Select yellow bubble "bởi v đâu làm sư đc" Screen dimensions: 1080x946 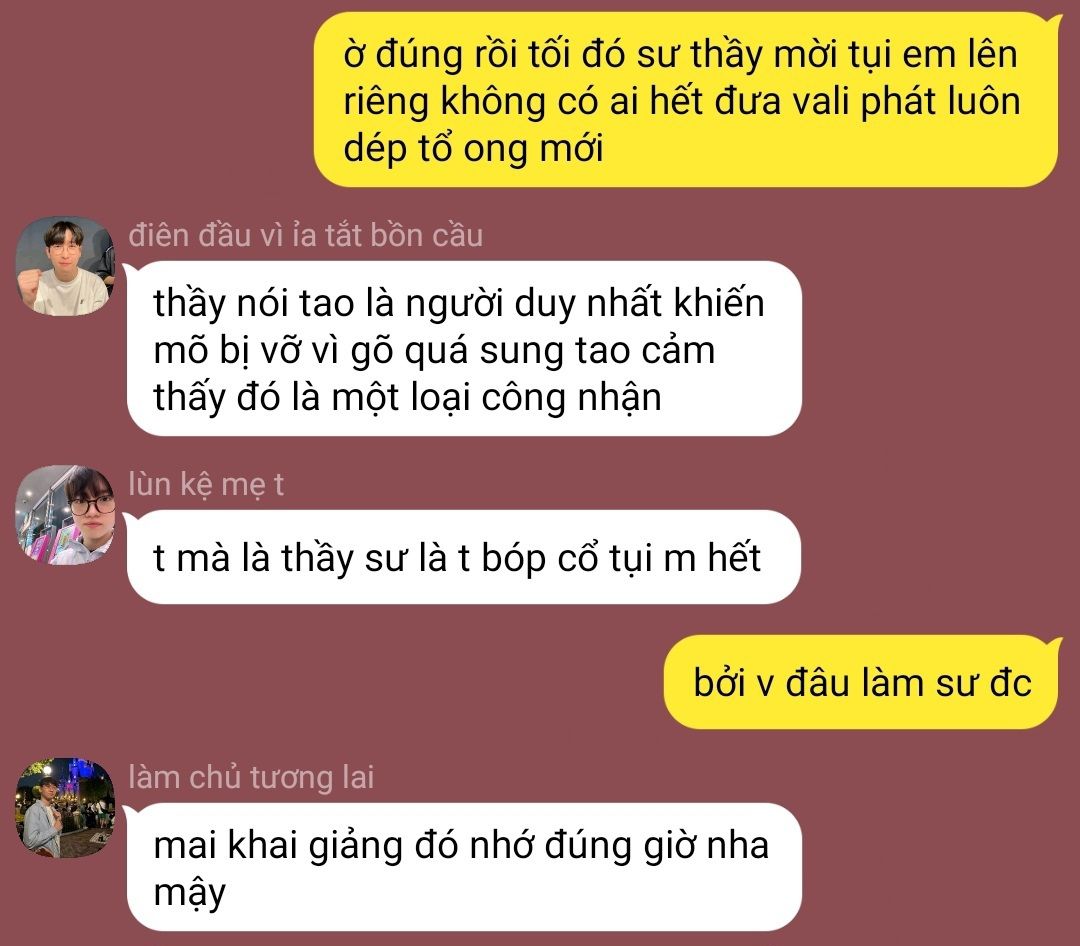(860, 682)
